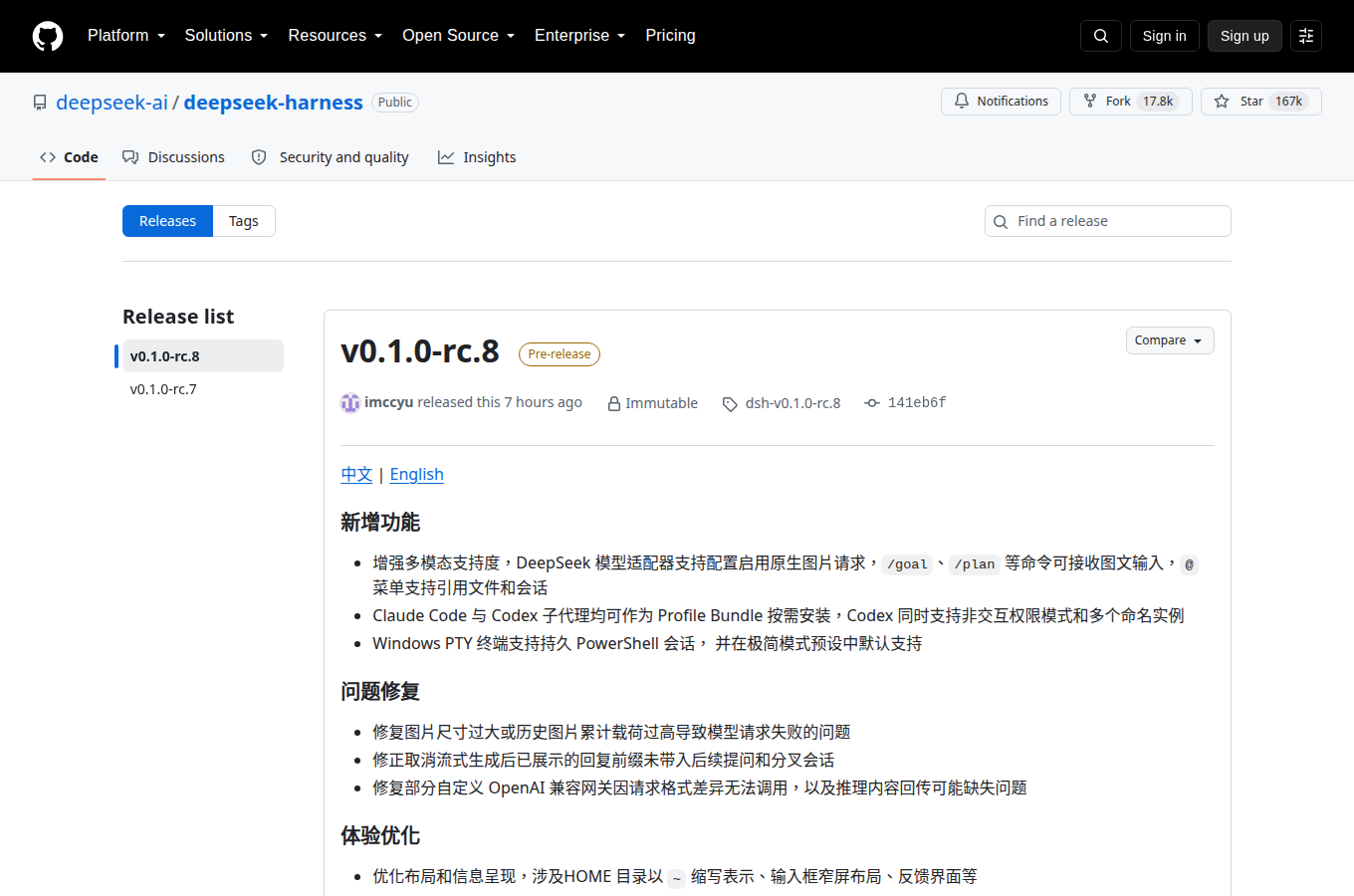Screen dimensions: 1354x896
Task: Click the lock icon beside Immutable
Action: tap(614, 403)
